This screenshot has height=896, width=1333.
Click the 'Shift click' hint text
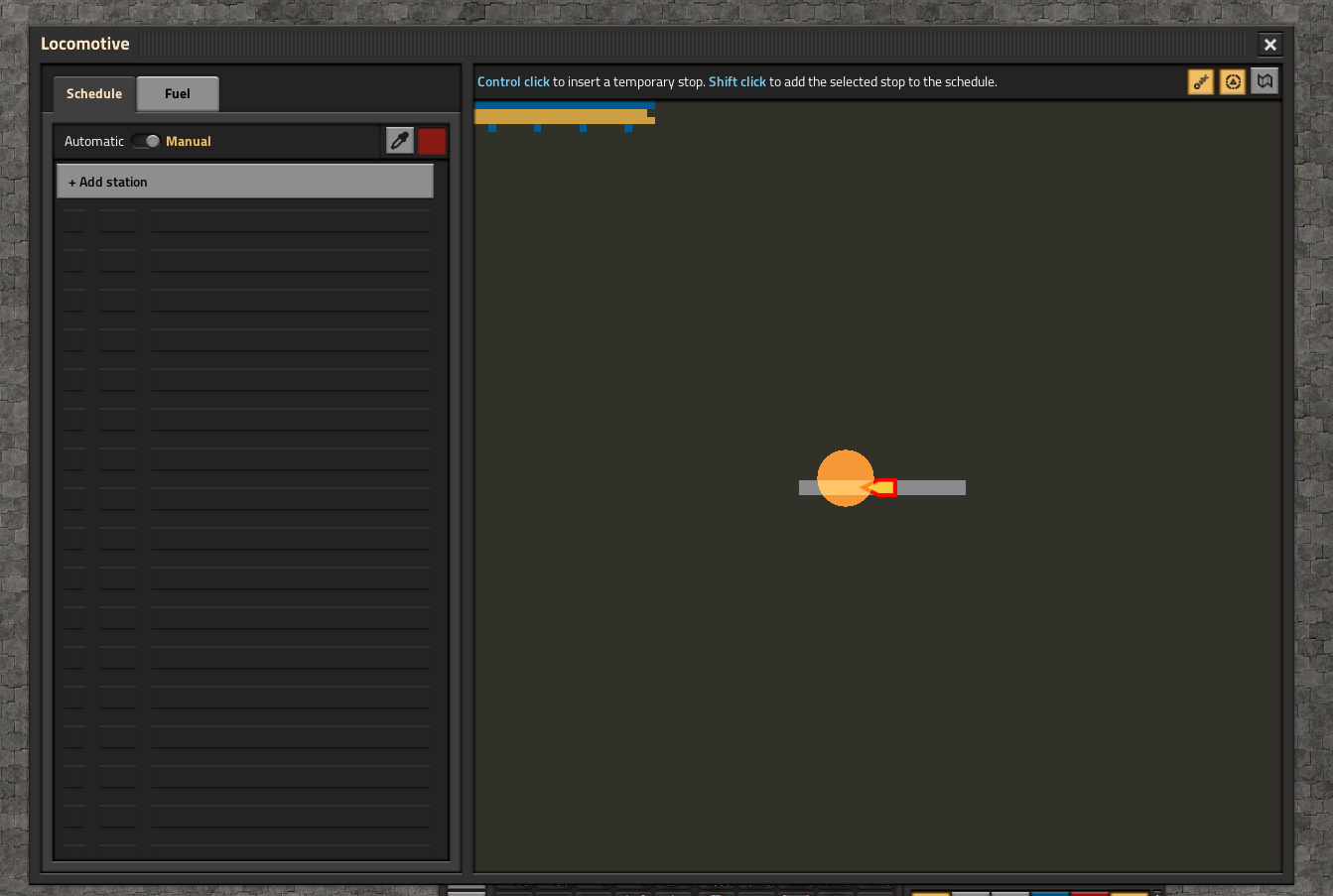(x=736, y=82)
